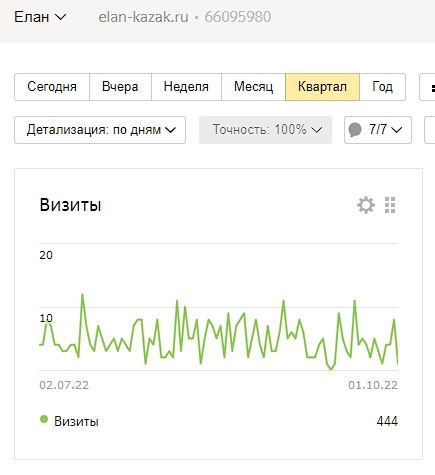Open Детализация: по дням dropdown
This screenshot has height=475, width=435.
(x=100, y=130)
